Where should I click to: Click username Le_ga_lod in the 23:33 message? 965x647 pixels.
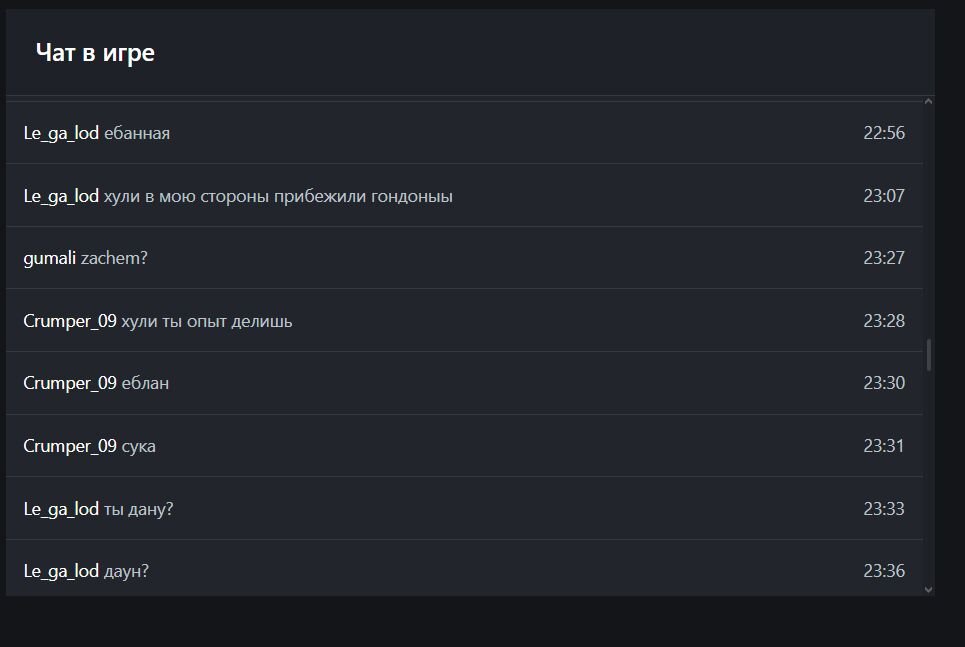click(x=61, y=509)
